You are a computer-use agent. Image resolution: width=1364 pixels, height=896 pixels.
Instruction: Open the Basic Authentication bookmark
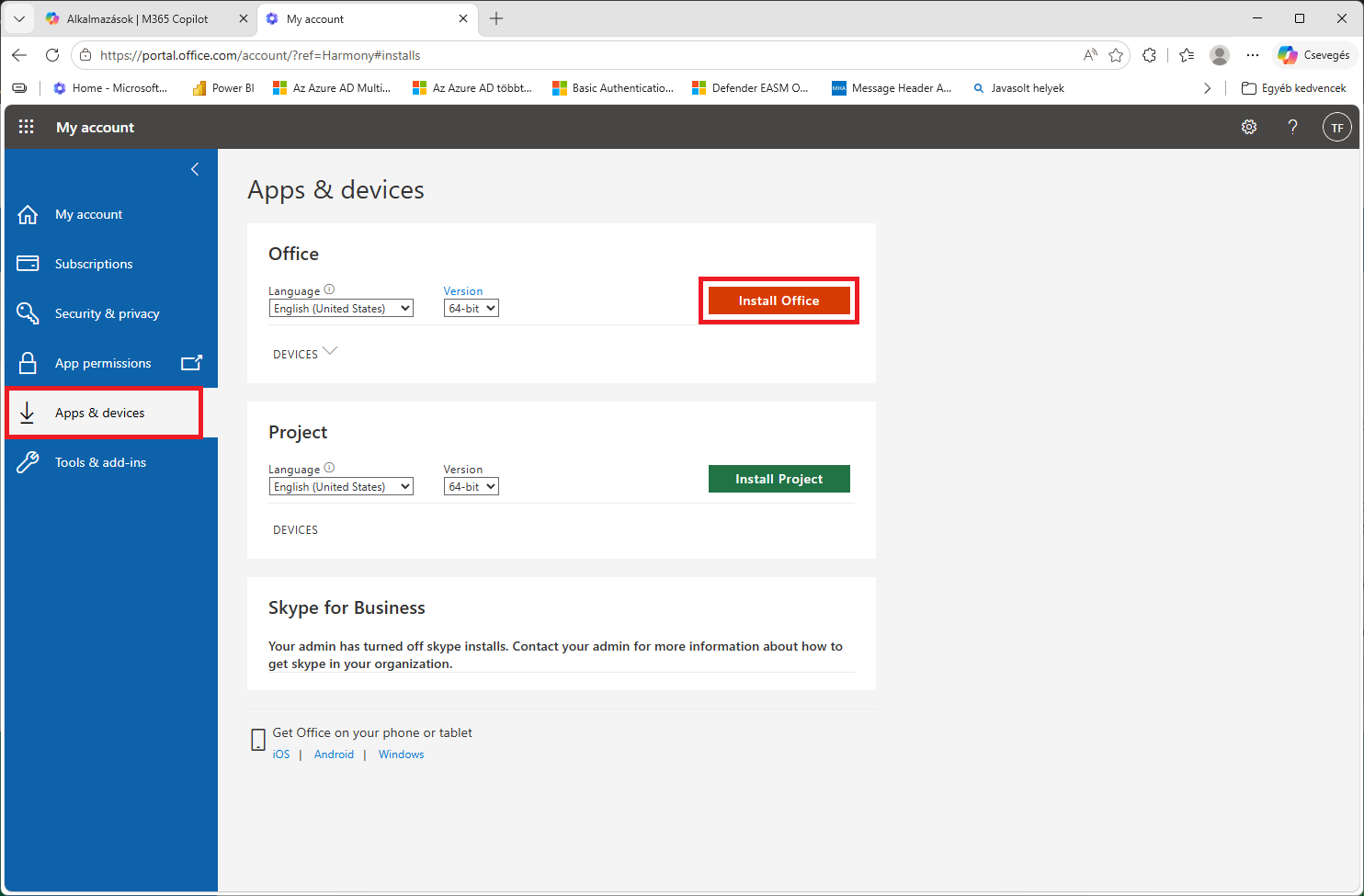pyautogui.click(x=613, y=88)
